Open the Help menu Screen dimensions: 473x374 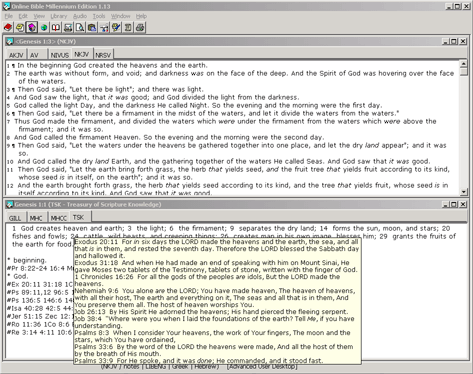click(x=141, y=16)
